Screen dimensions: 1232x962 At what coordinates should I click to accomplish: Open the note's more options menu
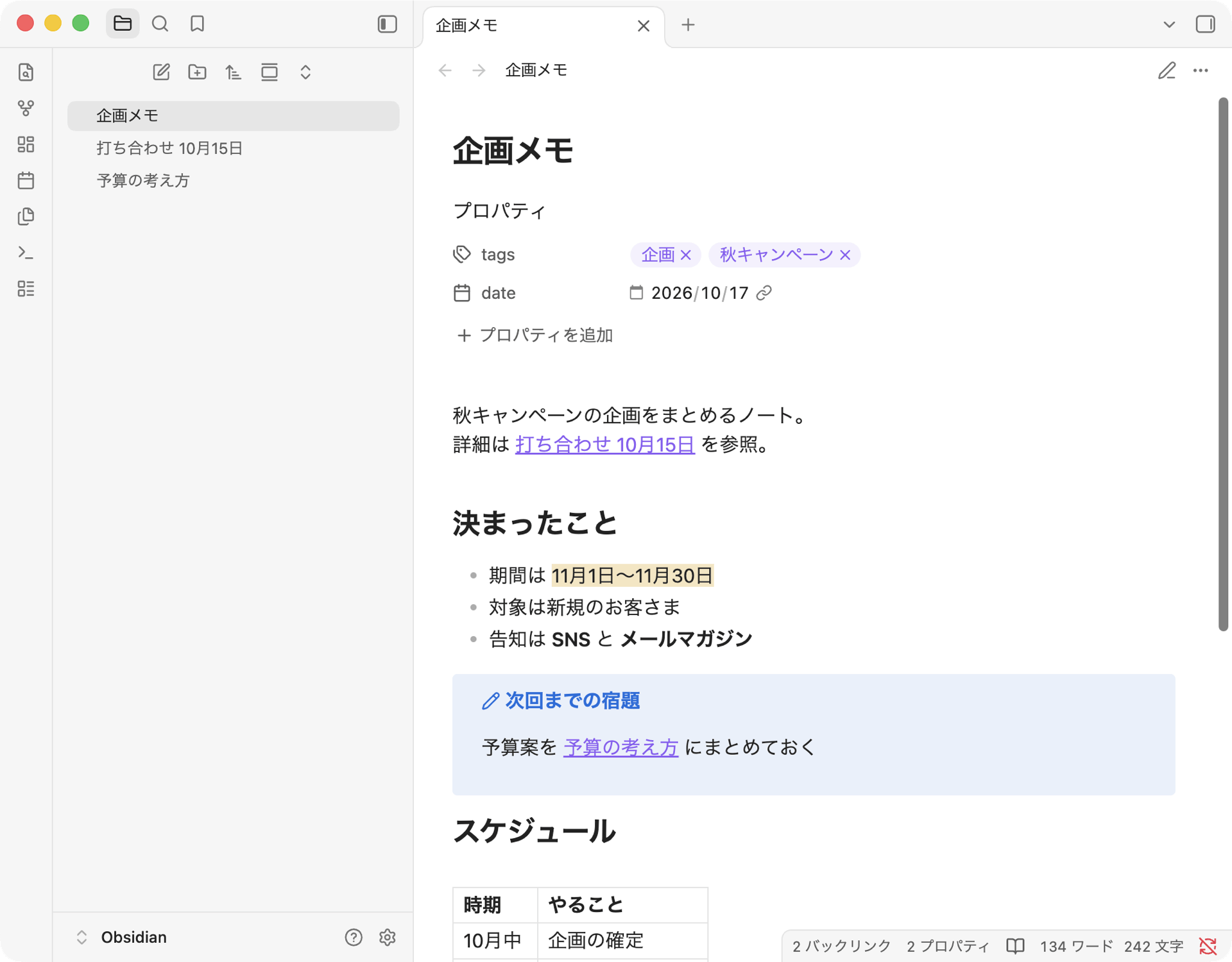(1200, 71)
